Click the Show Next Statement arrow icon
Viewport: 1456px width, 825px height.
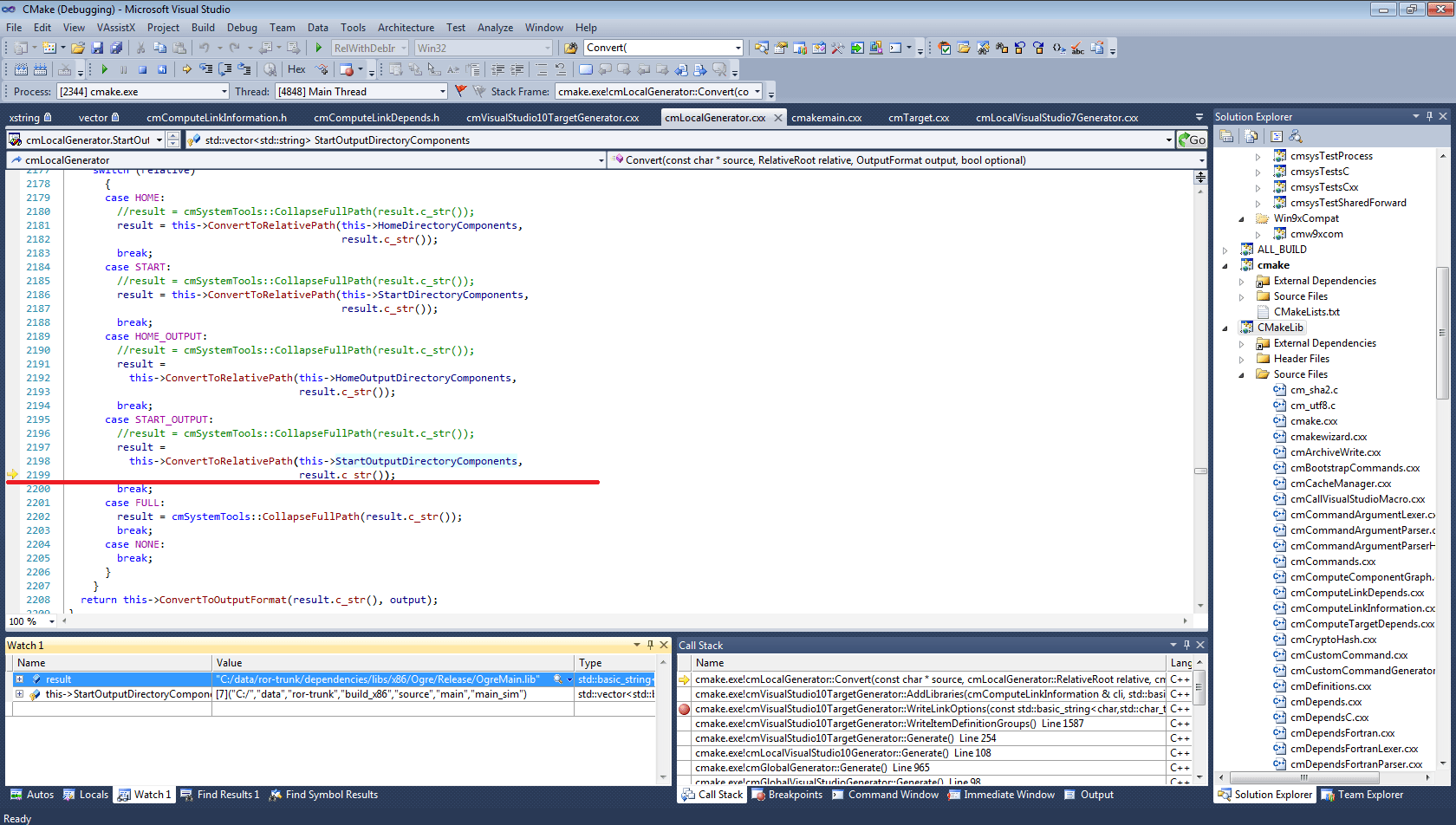(186, 69)
